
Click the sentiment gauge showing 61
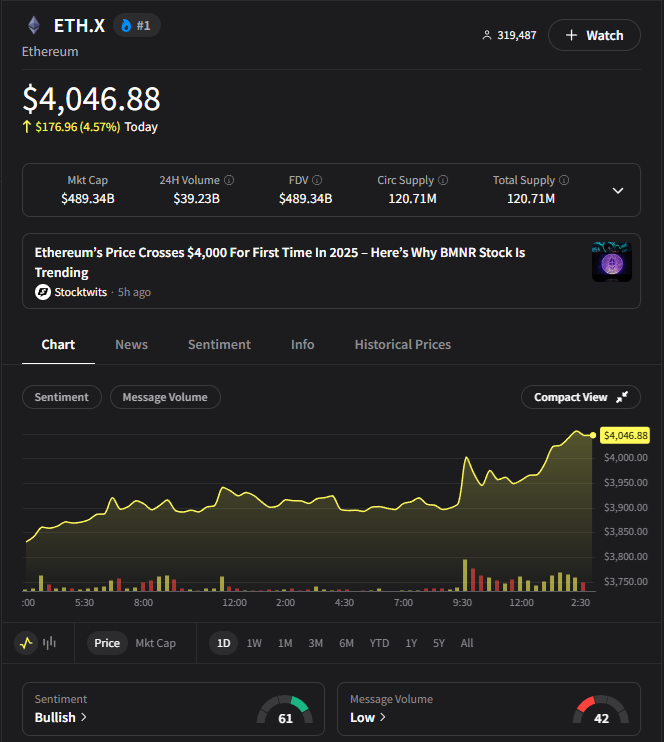[285, 710]
